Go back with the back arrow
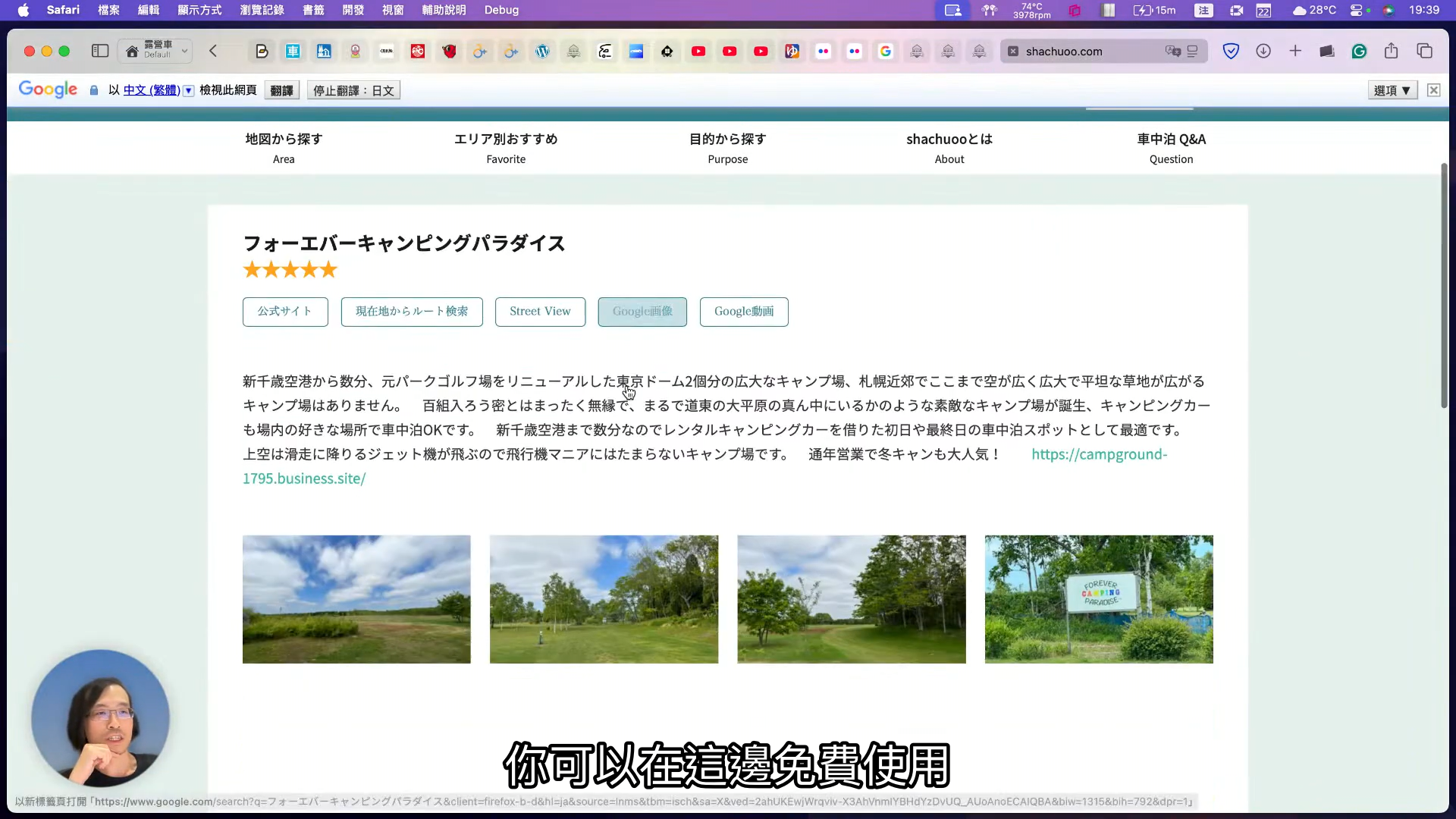 click(213, 51)
